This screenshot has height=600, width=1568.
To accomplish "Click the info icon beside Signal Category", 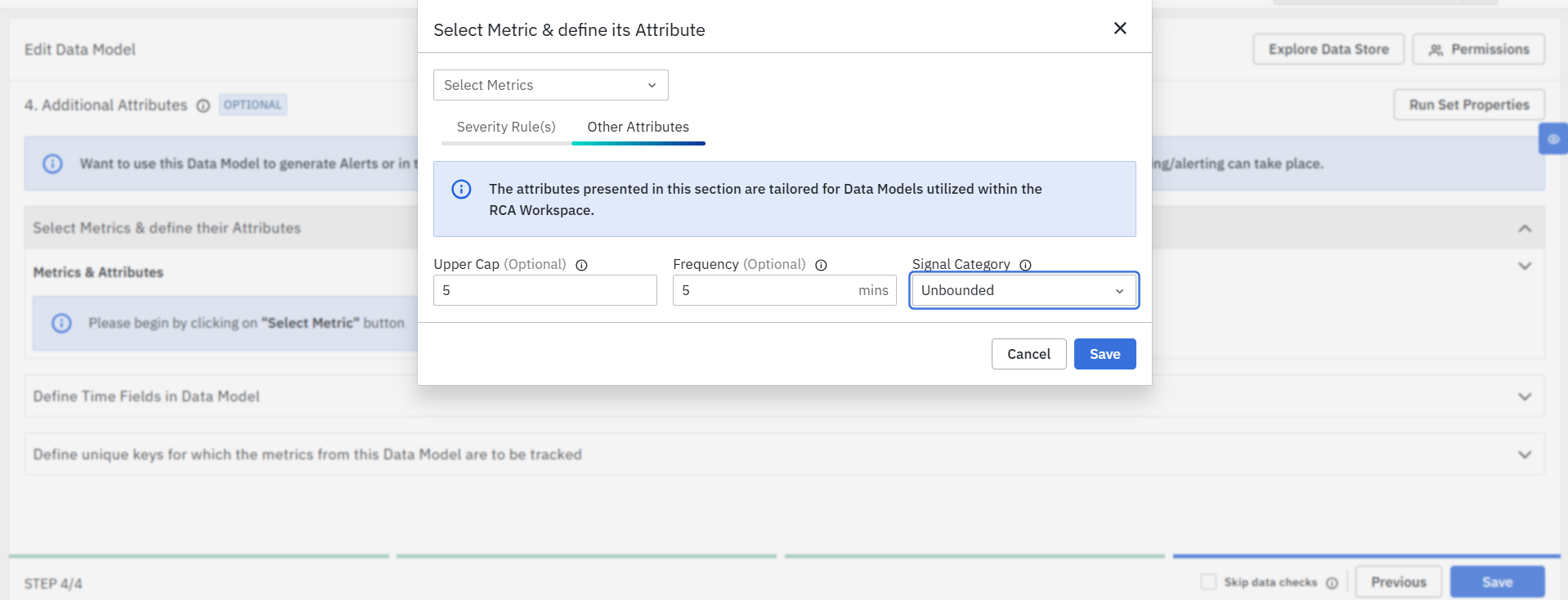I will [x=1025, y=265].
